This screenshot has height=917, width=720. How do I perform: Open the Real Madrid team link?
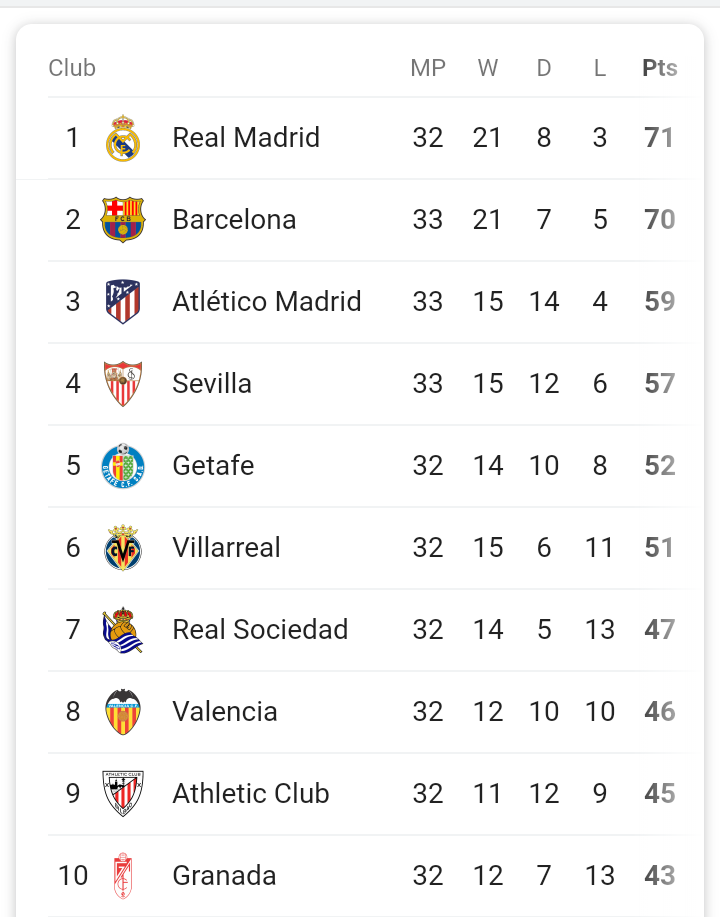(x=246, y=138)
